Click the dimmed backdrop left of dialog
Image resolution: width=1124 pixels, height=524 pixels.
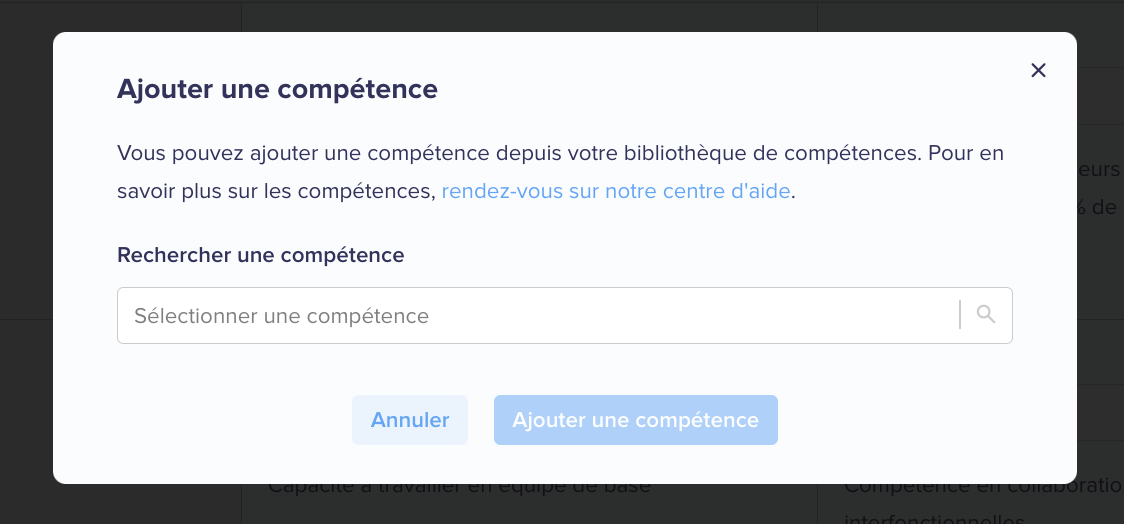(26, 258)
